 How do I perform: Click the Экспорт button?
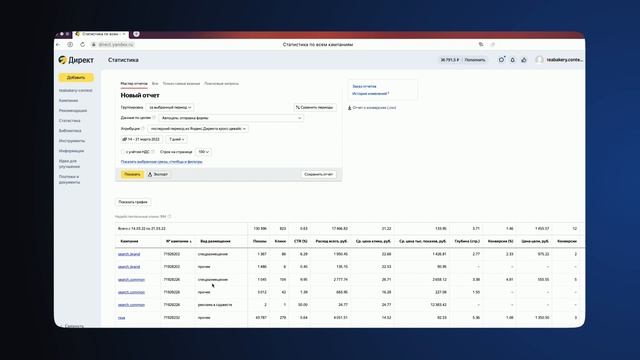tap(158, 174)
